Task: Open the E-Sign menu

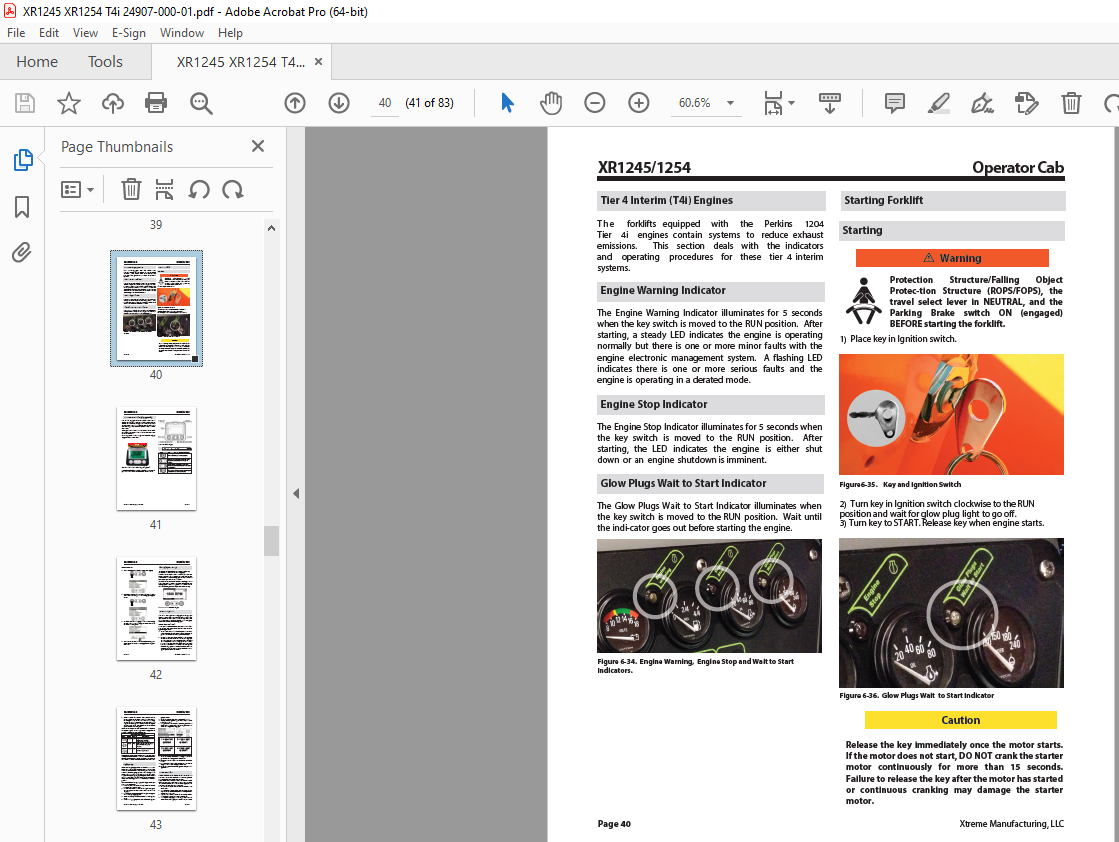Action: 128,33
